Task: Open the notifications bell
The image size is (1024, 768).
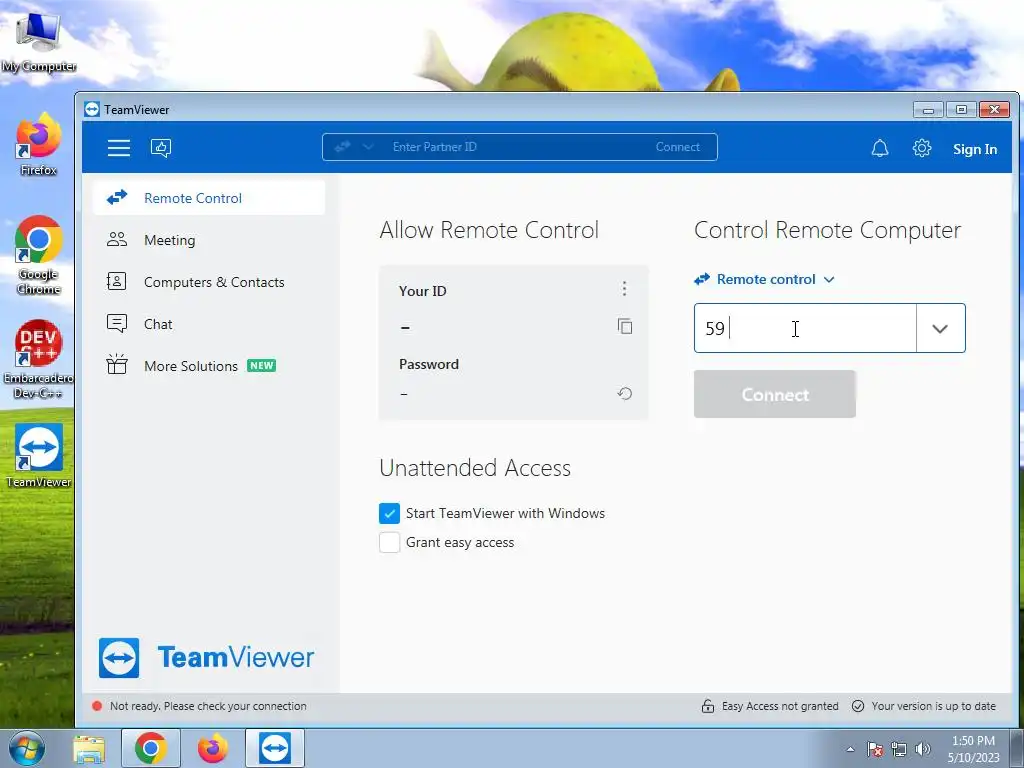Action: coord(880,148)
